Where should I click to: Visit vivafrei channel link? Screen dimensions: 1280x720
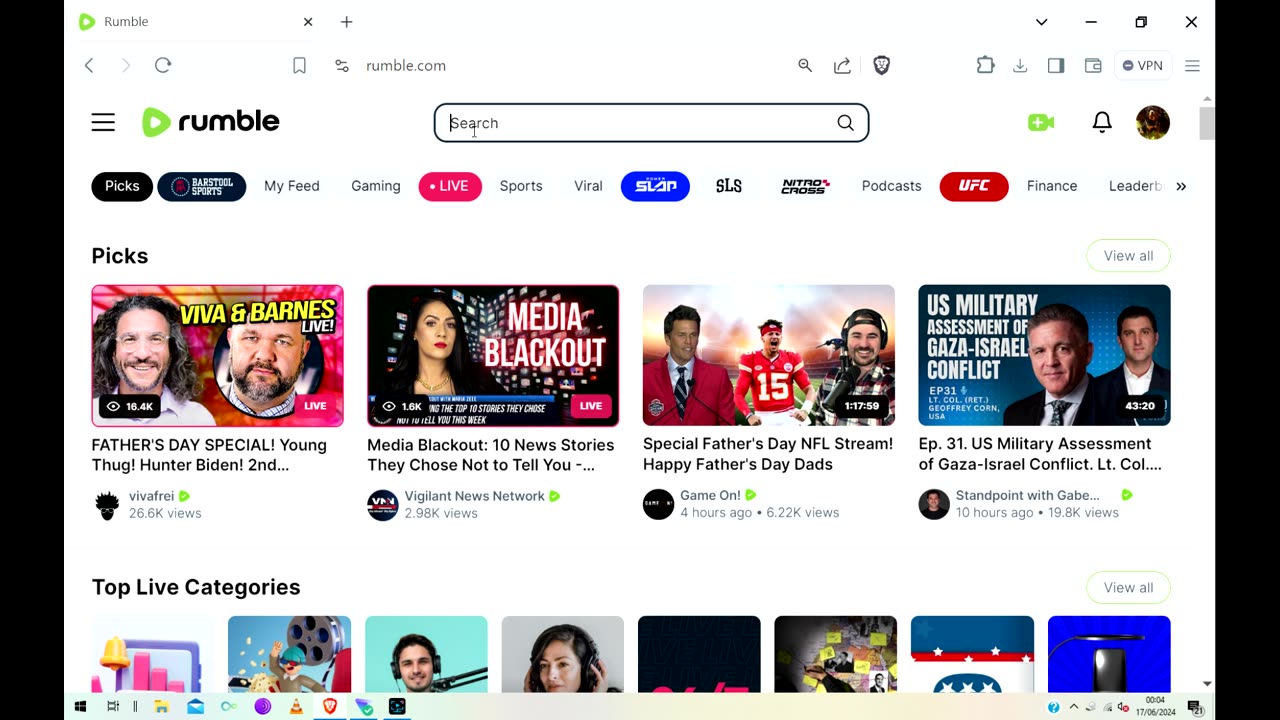click(x=151, y=496)
